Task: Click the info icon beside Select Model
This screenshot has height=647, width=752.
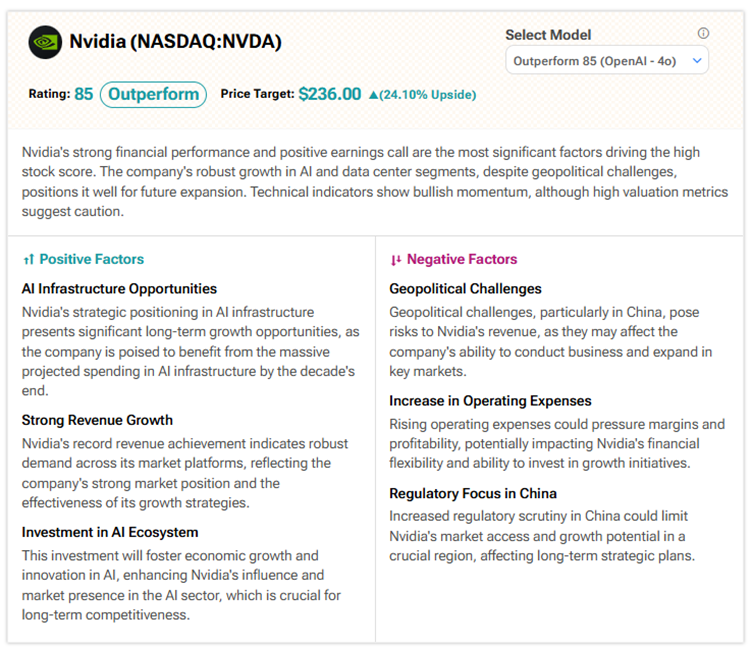Action: coord(703,34)
